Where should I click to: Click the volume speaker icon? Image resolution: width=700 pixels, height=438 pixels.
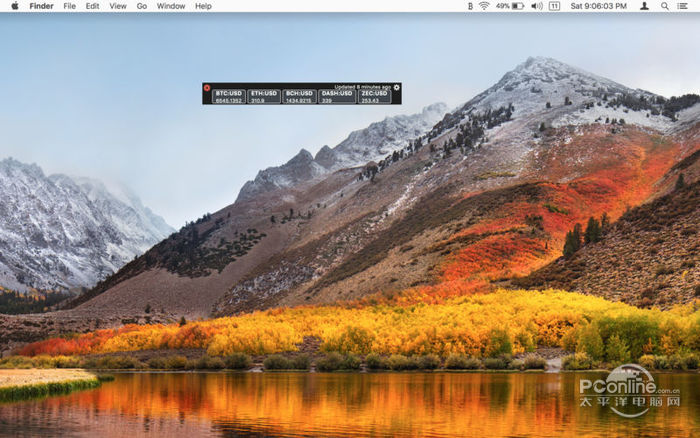[x=537, y=6]
